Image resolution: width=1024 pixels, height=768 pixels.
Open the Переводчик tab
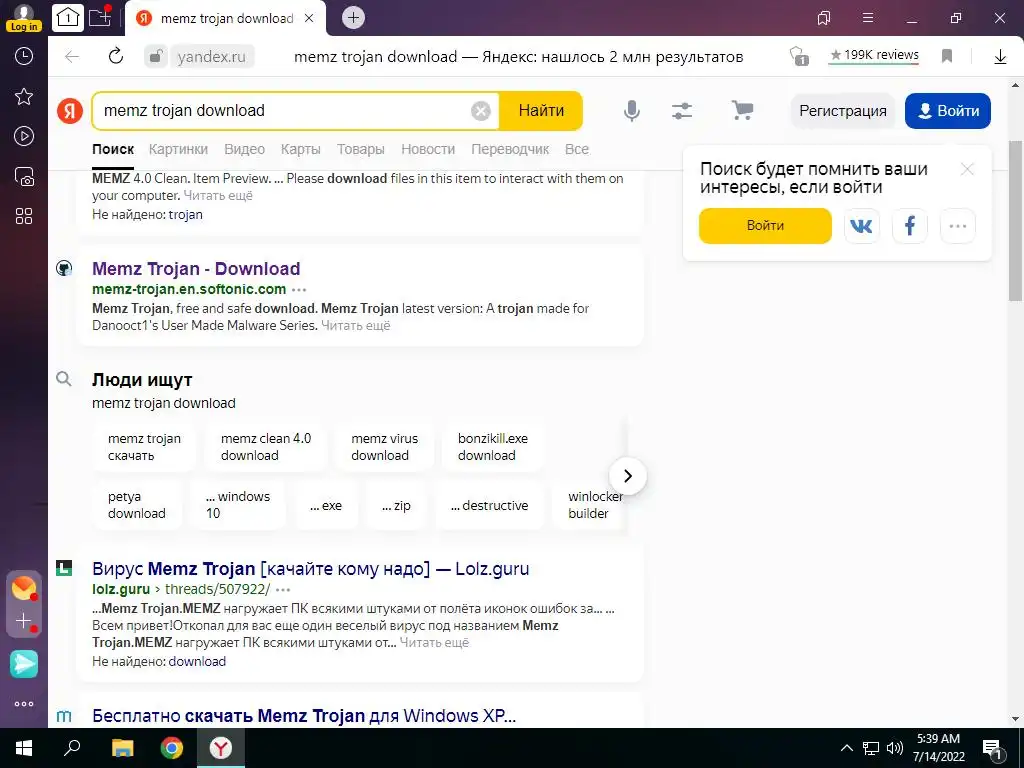click(510, 149)
